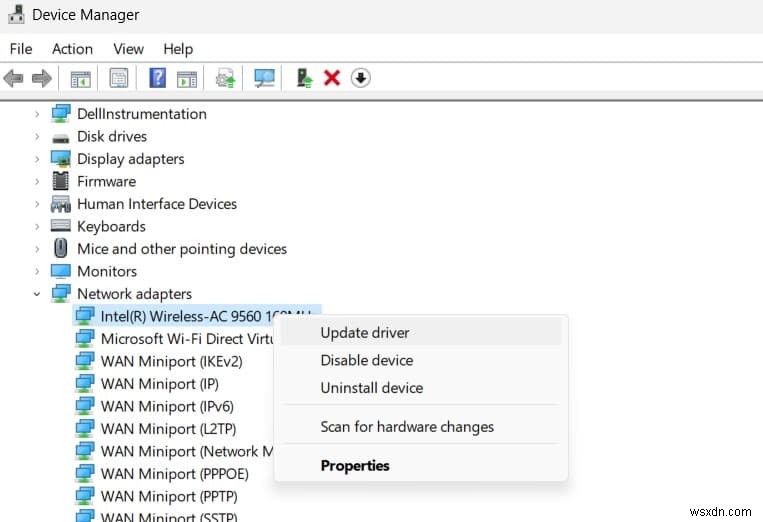Open the Help menu
This screenshot has width=763, height=522.
click(x=178, y=49)
